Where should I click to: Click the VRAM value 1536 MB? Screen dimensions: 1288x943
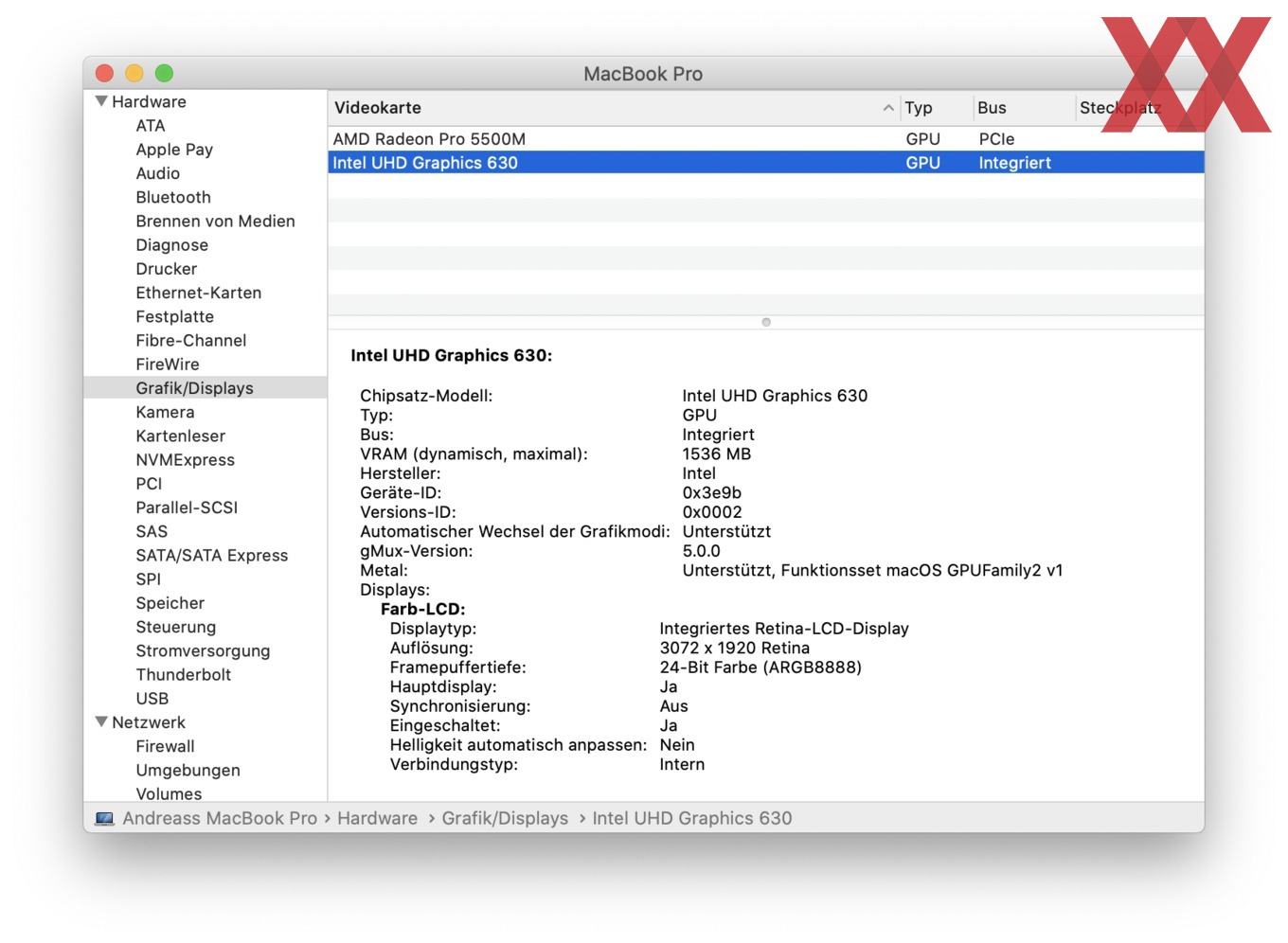point(717,454)
